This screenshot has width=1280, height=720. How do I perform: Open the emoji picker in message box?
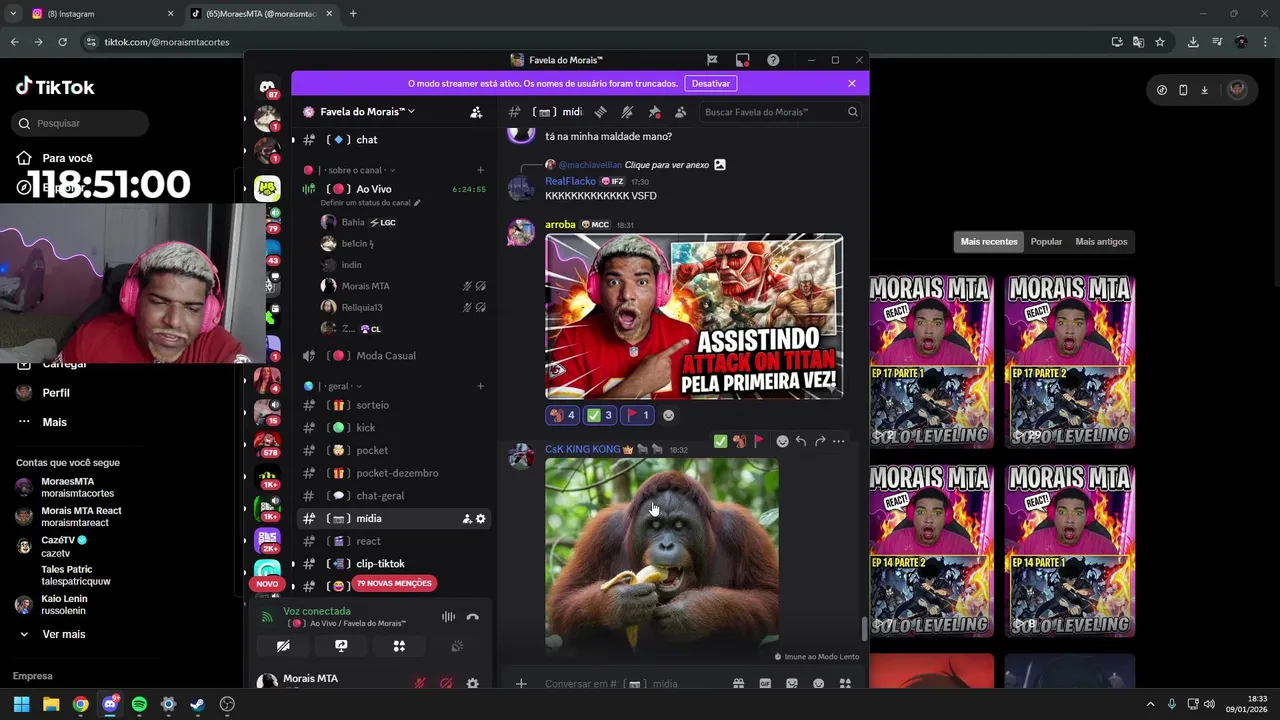[819, 684]
